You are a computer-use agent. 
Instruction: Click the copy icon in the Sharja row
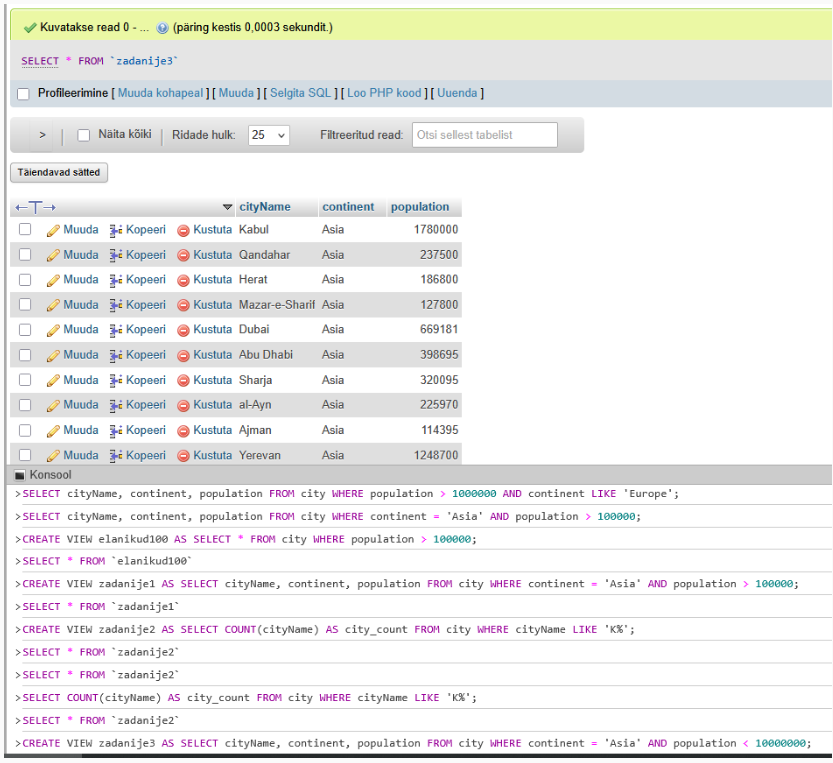116,380
